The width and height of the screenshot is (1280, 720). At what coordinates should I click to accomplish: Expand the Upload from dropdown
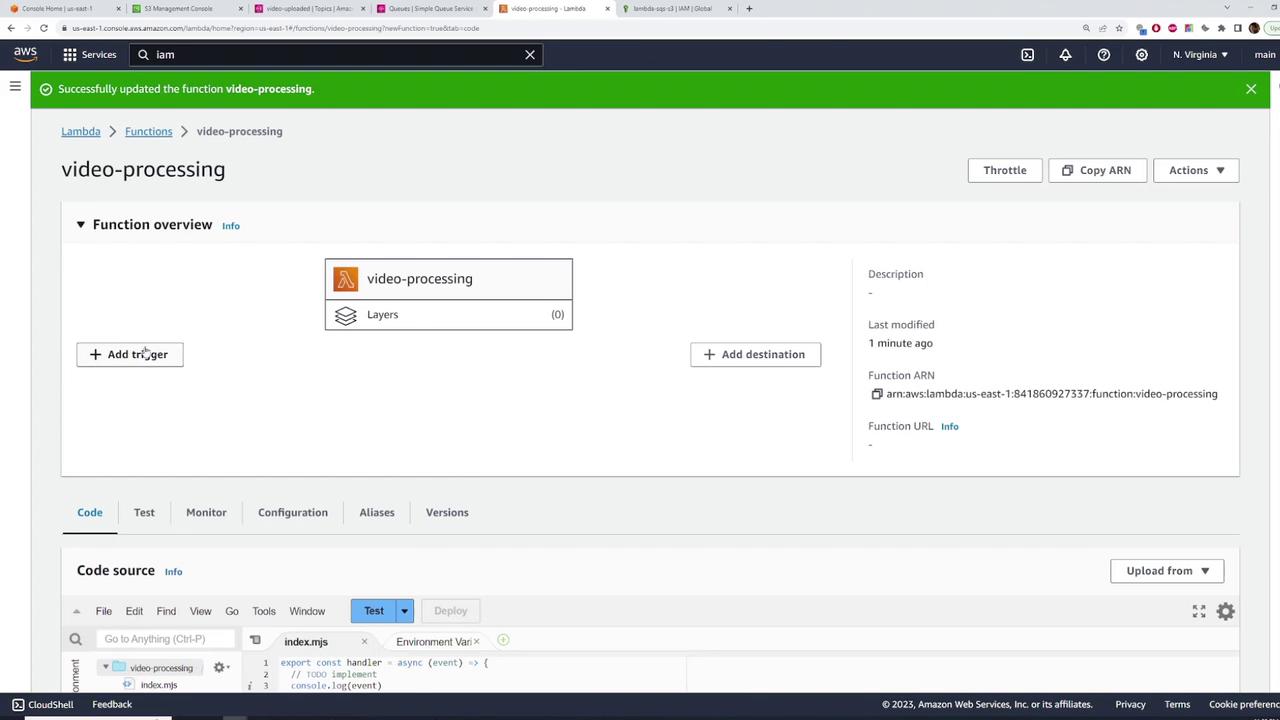[x=1167, y=571]
